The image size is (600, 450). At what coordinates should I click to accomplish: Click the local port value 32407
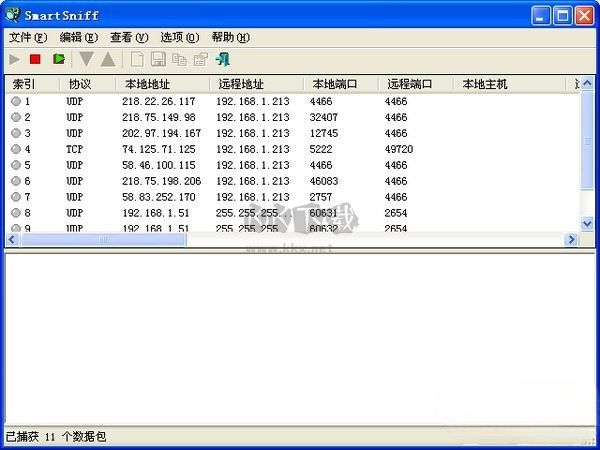point(324,117)
